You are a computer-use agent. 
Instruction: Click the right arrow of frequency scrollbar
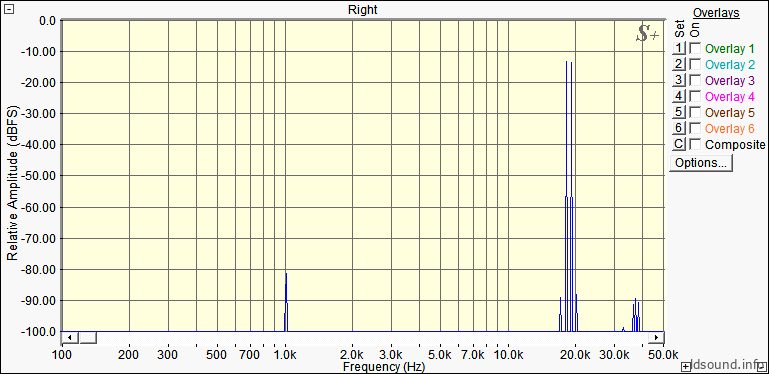[656, 338]
